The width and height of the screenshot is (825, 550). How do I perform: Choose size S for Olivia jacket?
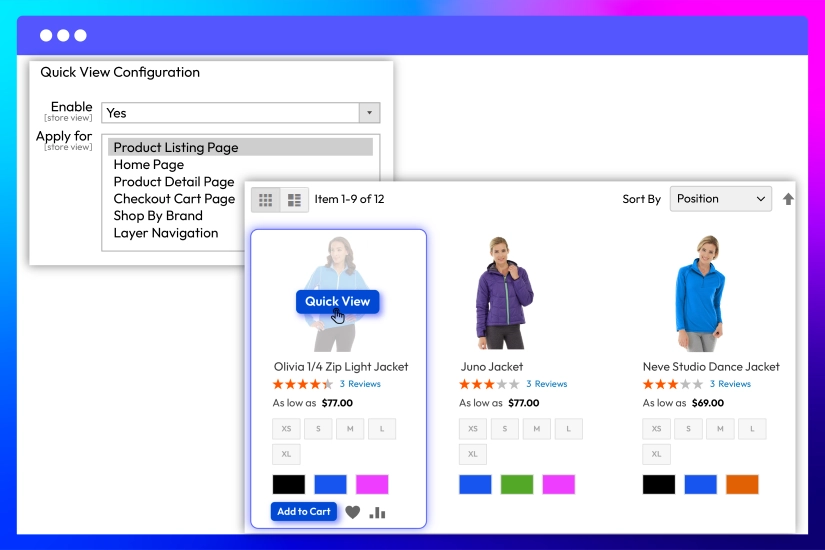[x=318, y=429]
